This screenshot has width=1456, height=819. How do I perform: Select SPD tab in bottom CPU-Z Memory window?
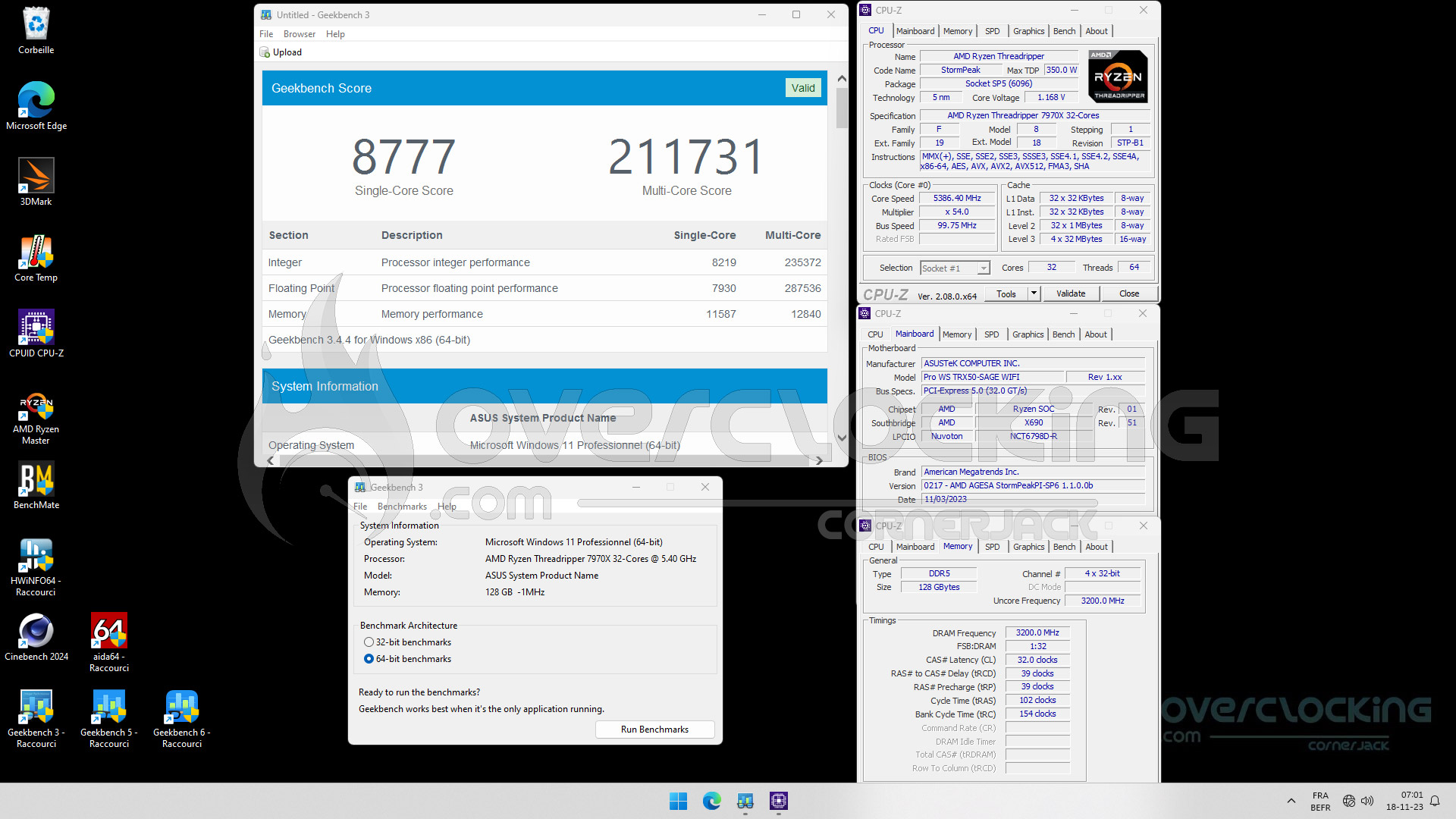[993, 547]
